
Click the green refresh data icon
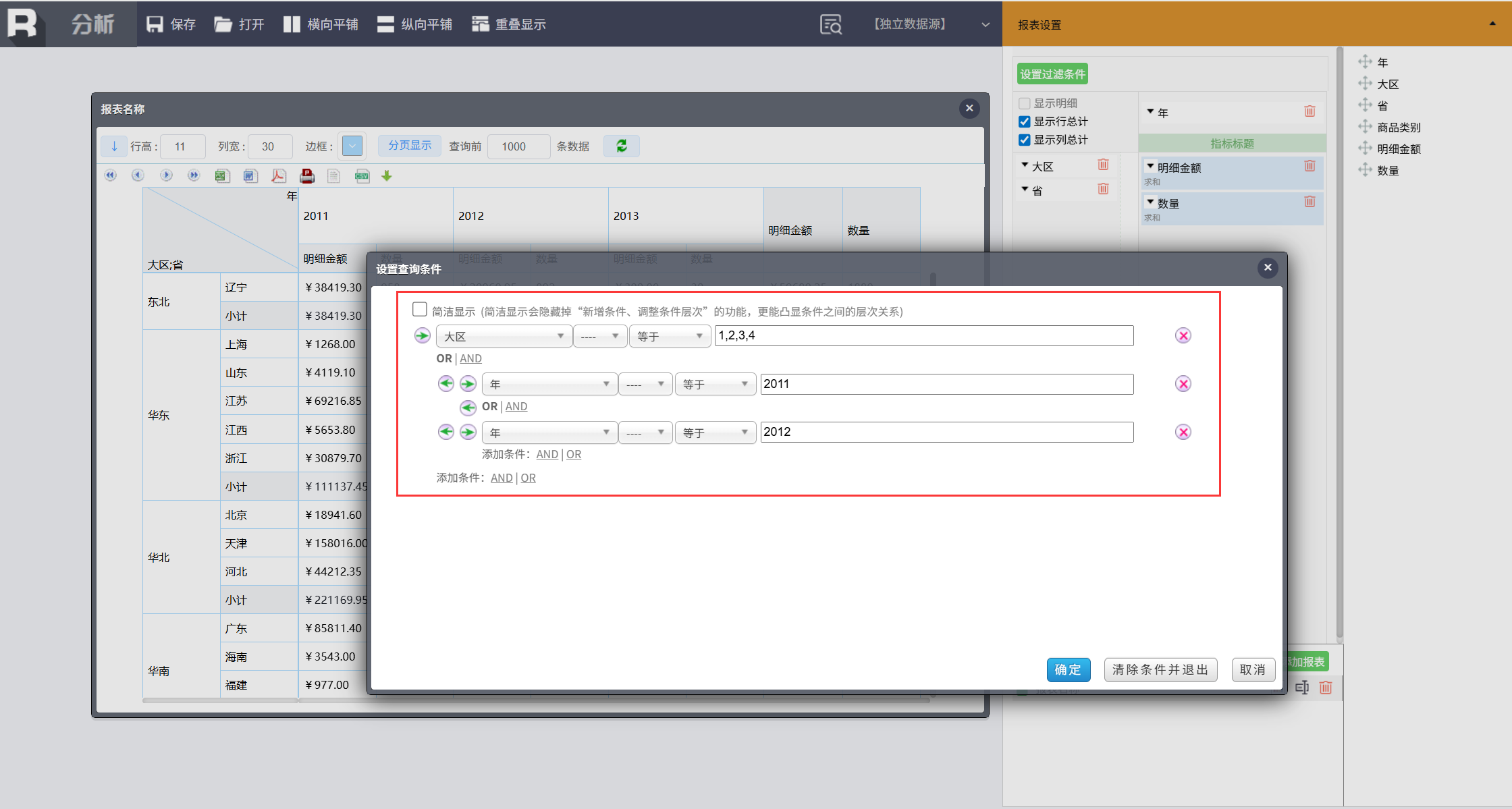(x=622, y=146)
